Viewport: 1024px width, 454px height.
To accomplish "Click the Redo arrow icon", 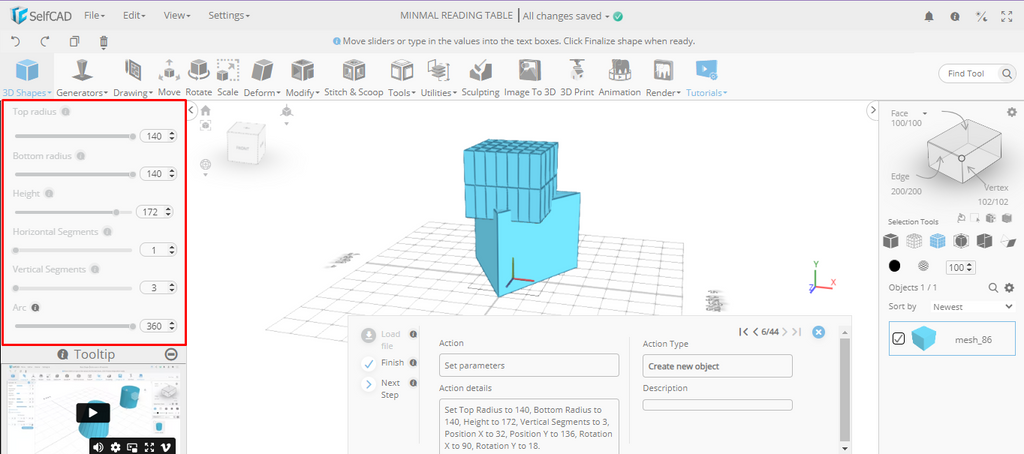I will (x=45, y=41).
